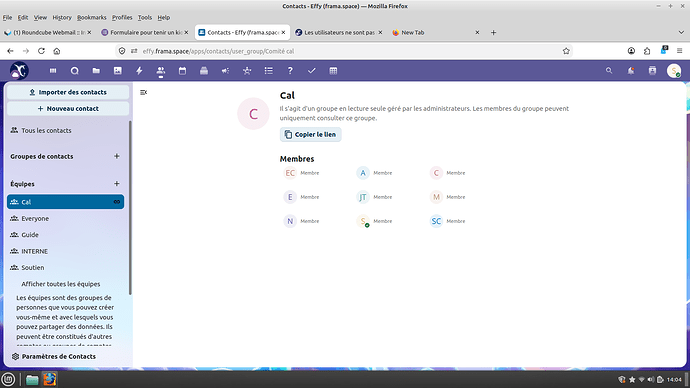This screenshot has width=690, height=388.
Task: Open Firefox hamburger application menu
Action: [679, 51]
